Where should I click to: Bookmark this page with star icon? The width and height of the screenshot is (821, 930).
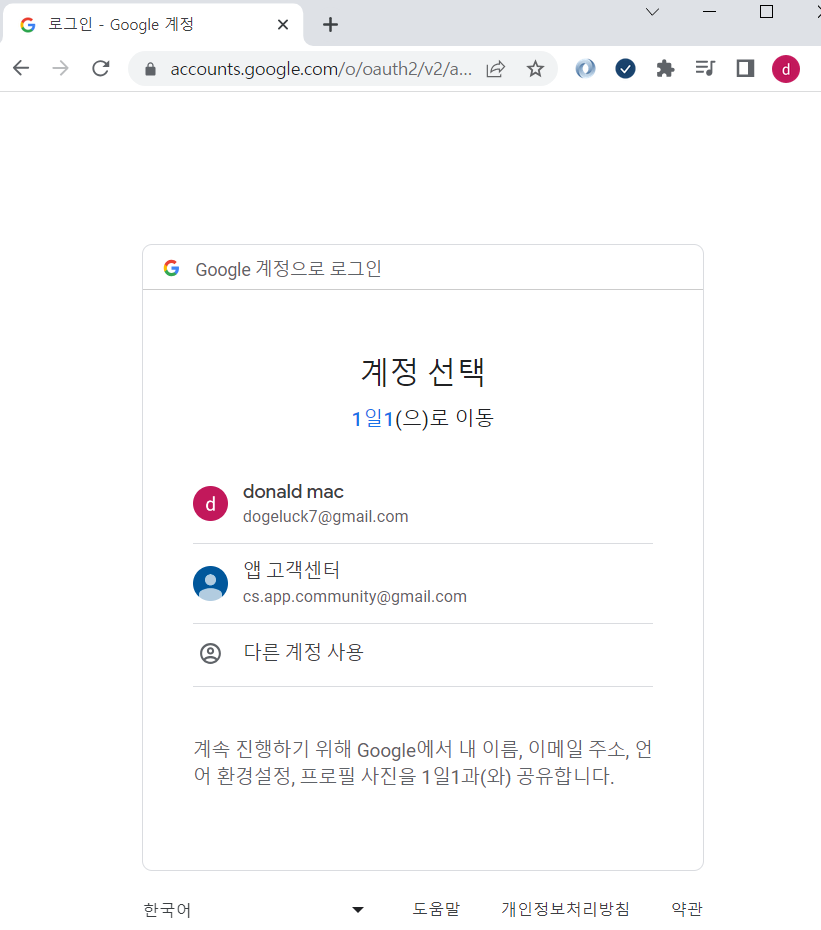tap(535, 69)
